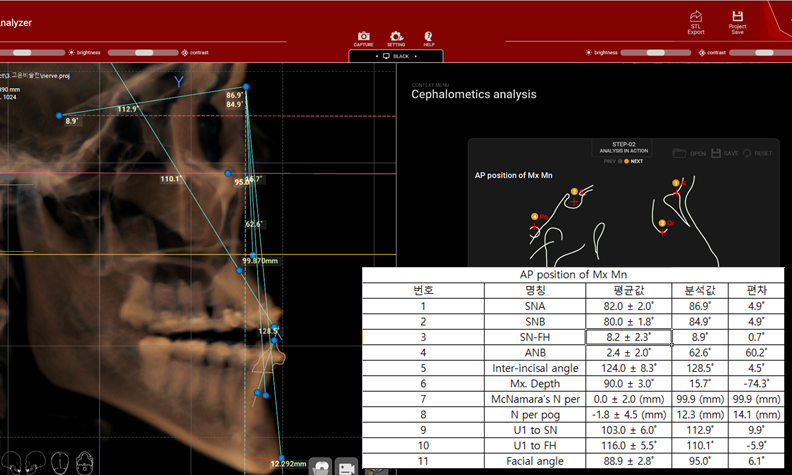The height and width of the screenshot is (475, 792).
Task: Click the OPEN button in analysis panel
Action: point(690,153)
